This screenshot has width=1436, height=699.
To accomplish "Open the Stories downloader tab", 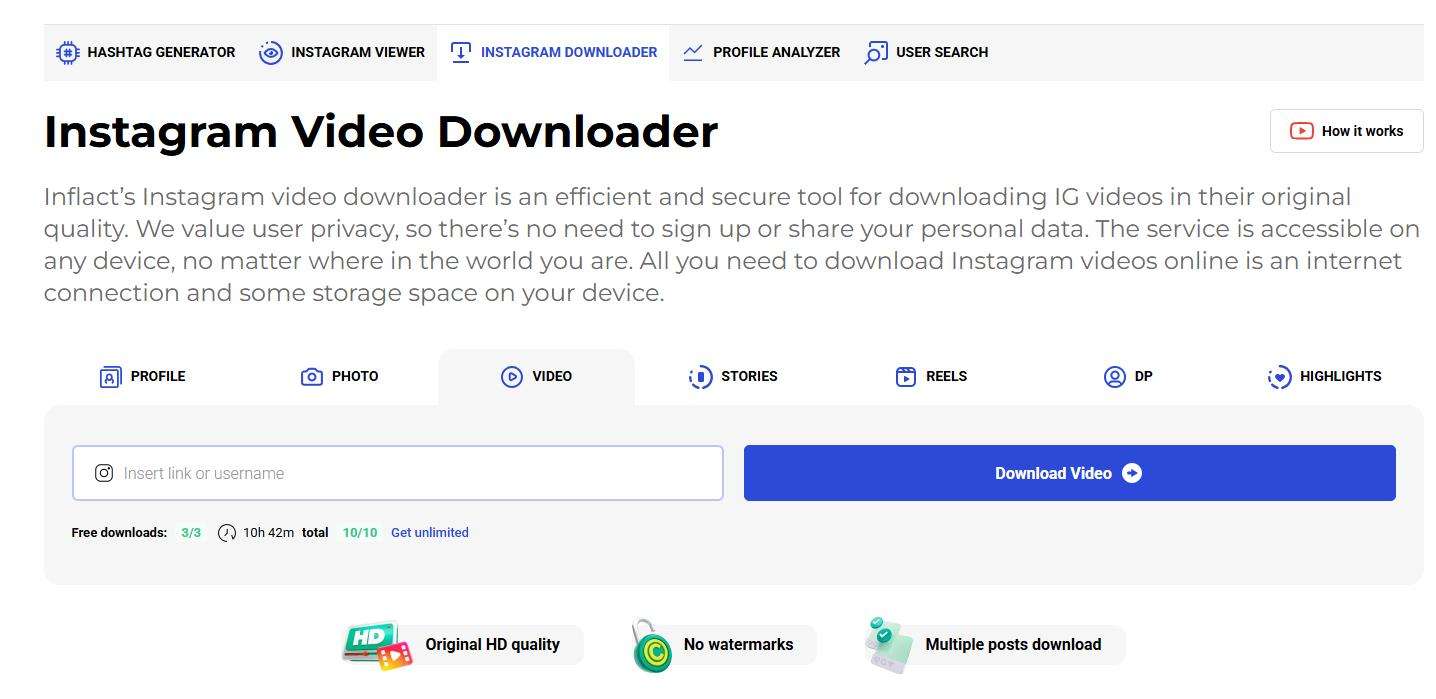I will (x=732, y=376).
